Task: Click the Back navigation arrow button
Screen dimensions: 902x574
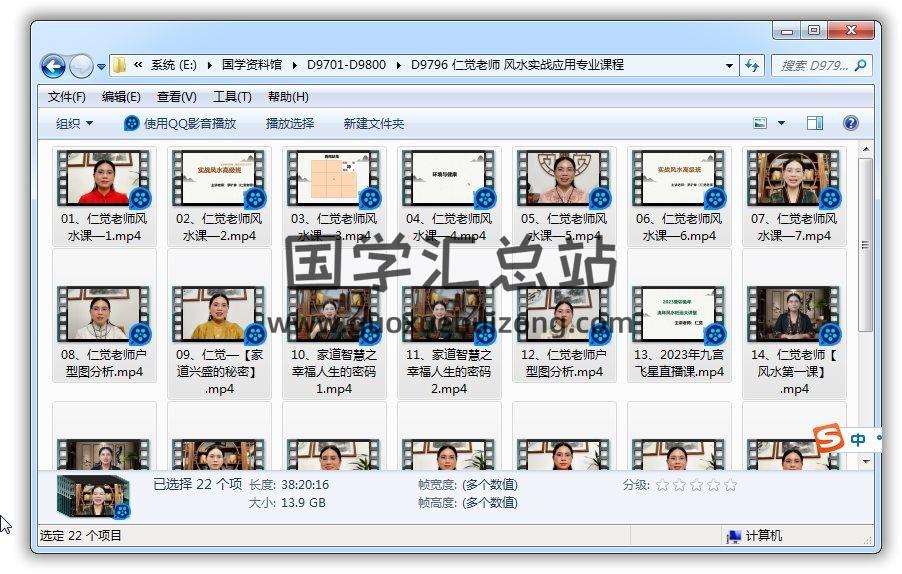Action: pyautogui.click(x=53, y=66)
